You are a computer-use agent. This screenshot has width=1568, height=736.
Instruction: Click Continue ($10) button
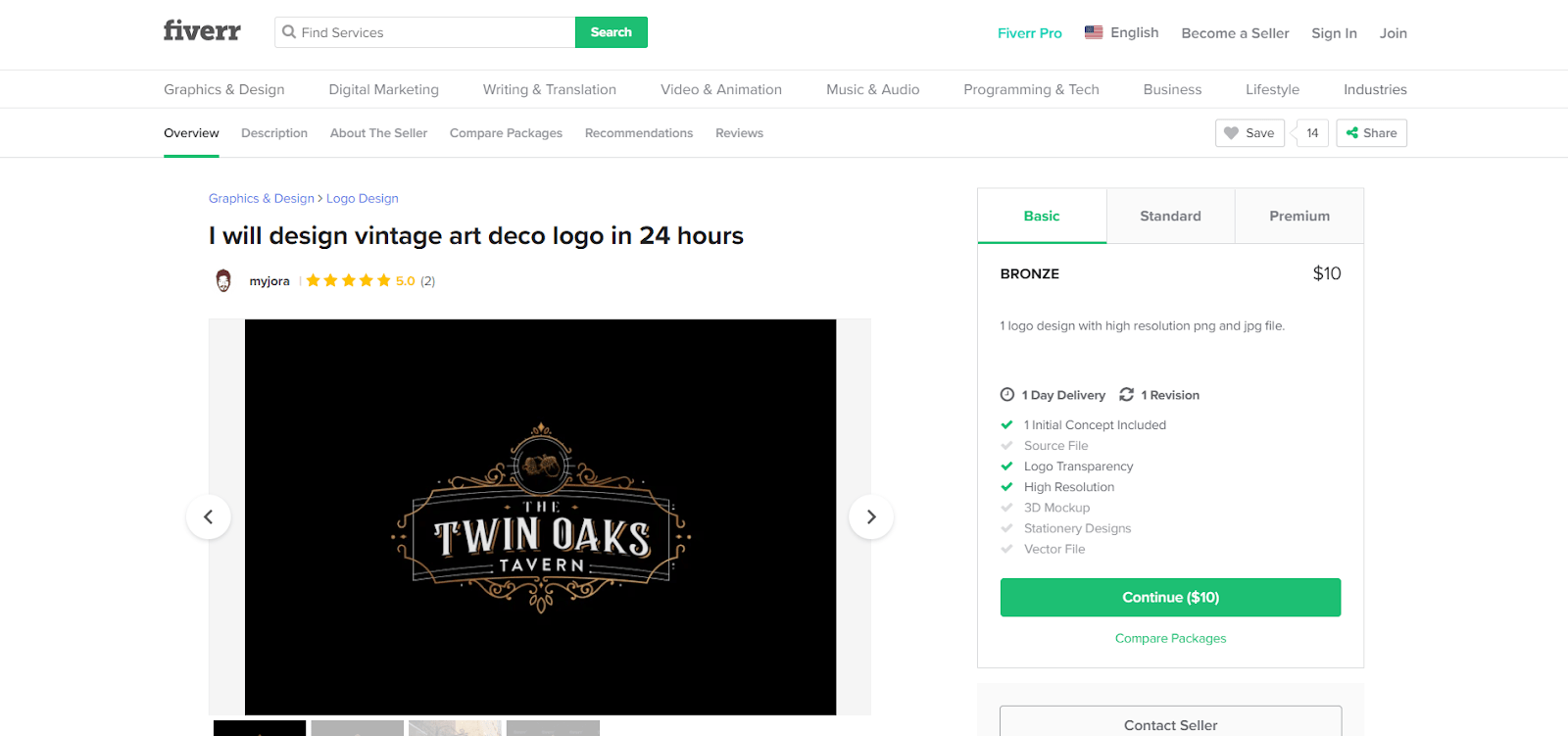pyautogui.click(x=1170, y=597)
